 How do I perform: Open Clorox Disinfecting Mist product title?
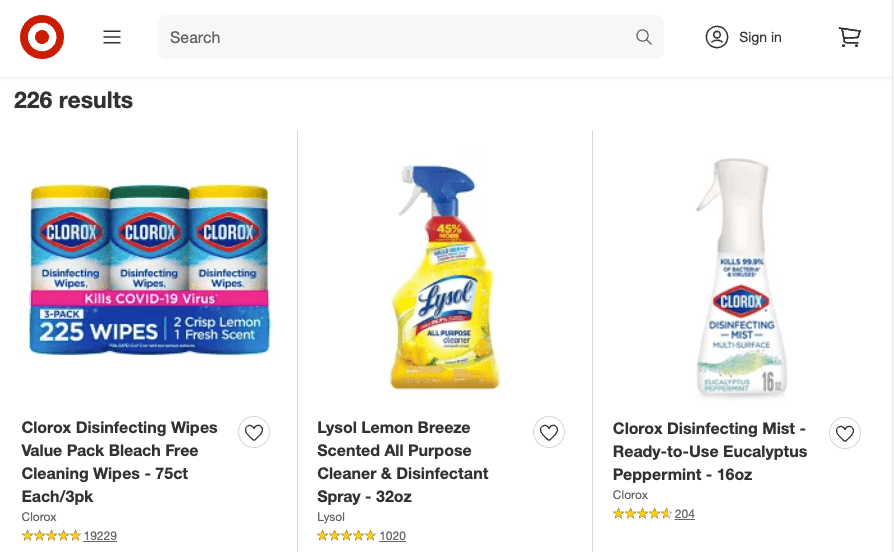pyautogui.click(x=710, y=451)
